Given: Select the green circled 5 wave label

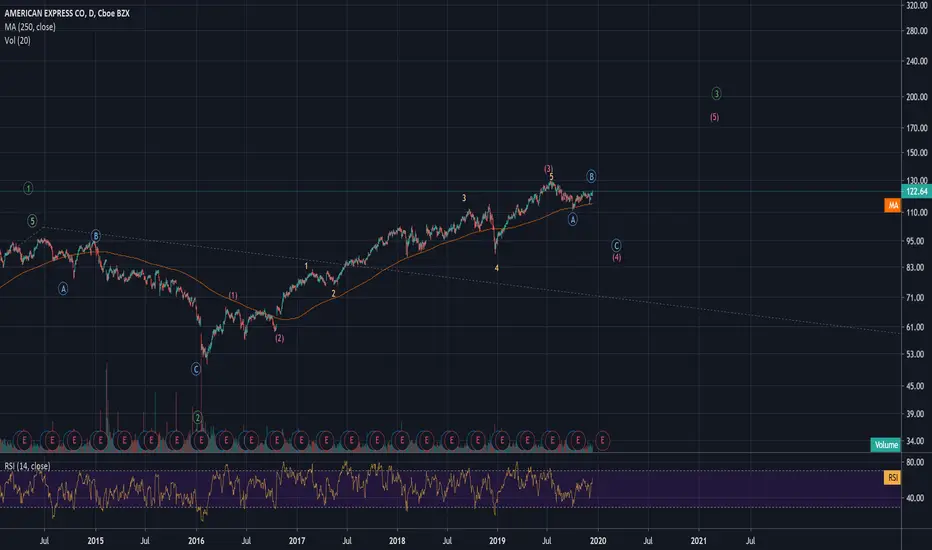Looking at the screenshot, I should click(x=32, y=221).
